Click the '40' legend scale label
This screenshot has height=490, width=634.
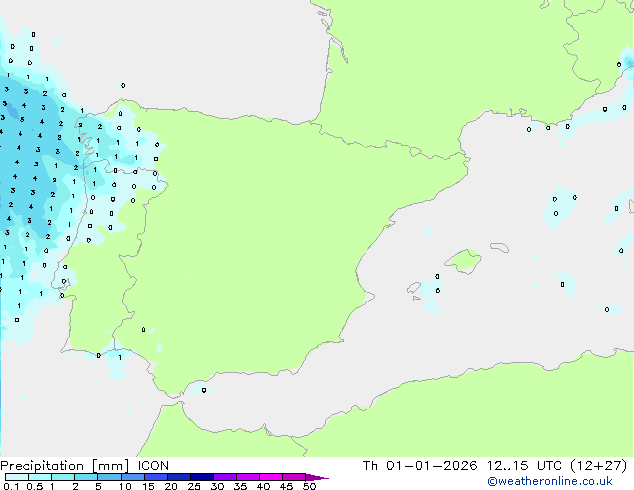coord(263,486)
